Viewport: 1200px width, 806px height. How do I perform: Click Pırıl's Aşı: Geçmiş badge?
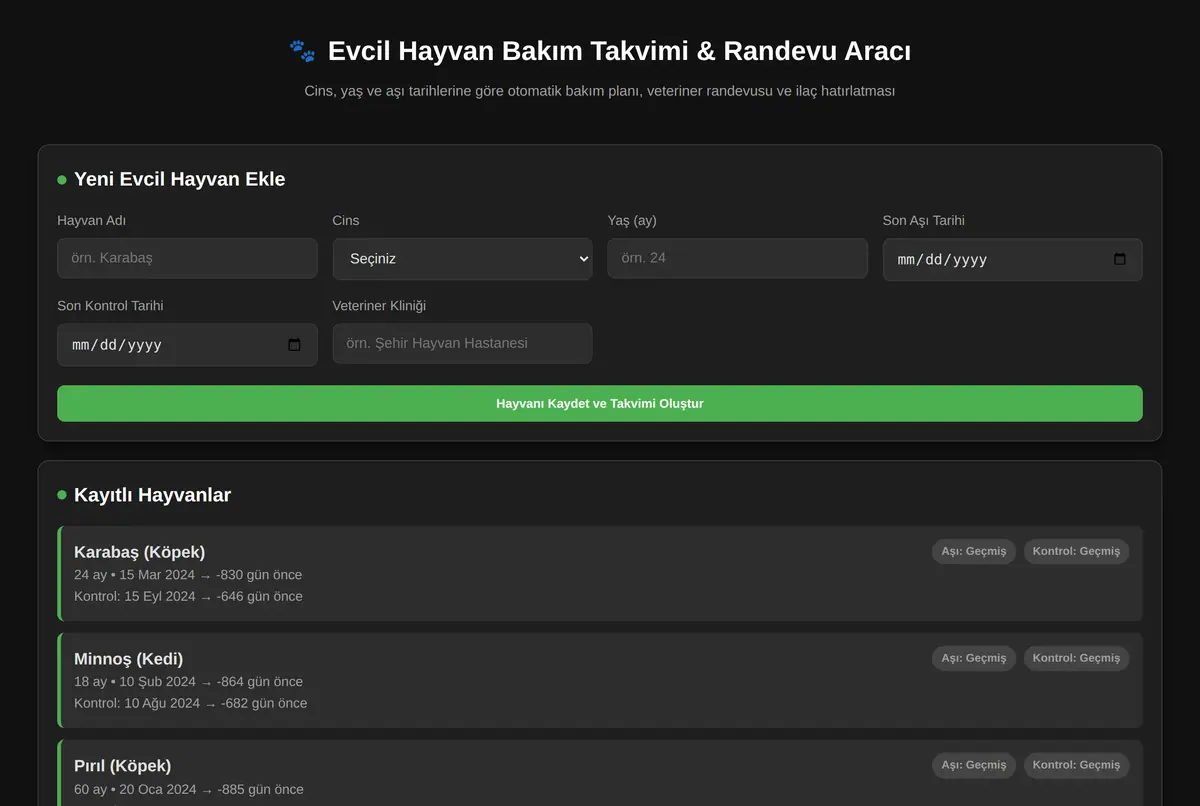(974, 765)
